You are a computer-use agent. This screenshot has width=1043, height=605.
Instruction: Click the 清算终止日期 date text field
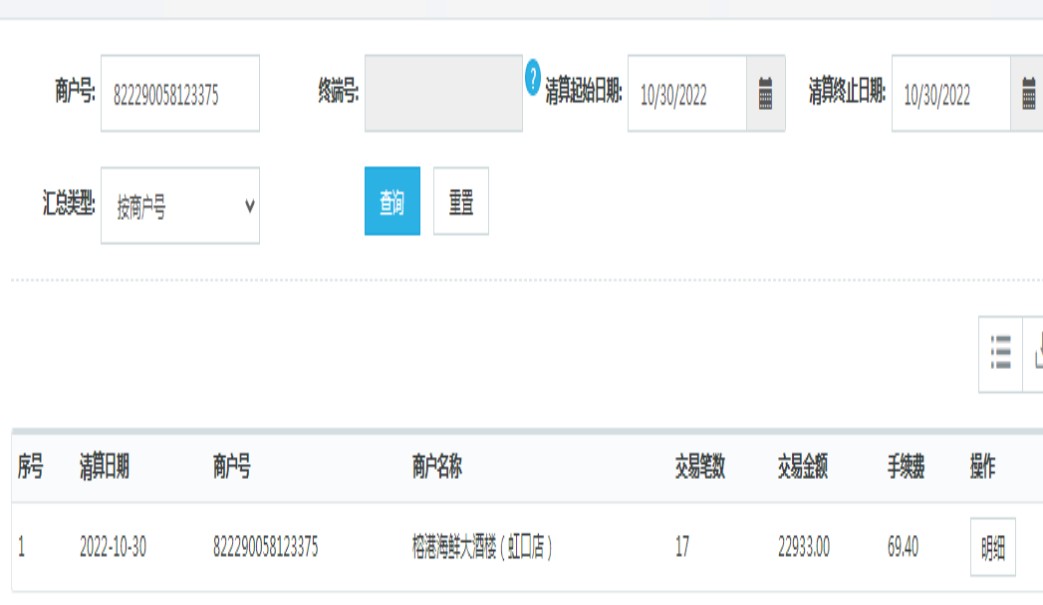click(950, 94)
